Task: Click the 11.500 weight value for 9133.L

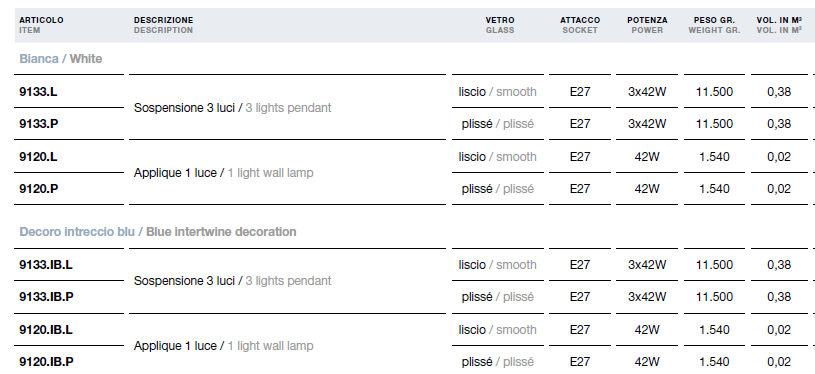Action: coord(714,92)
